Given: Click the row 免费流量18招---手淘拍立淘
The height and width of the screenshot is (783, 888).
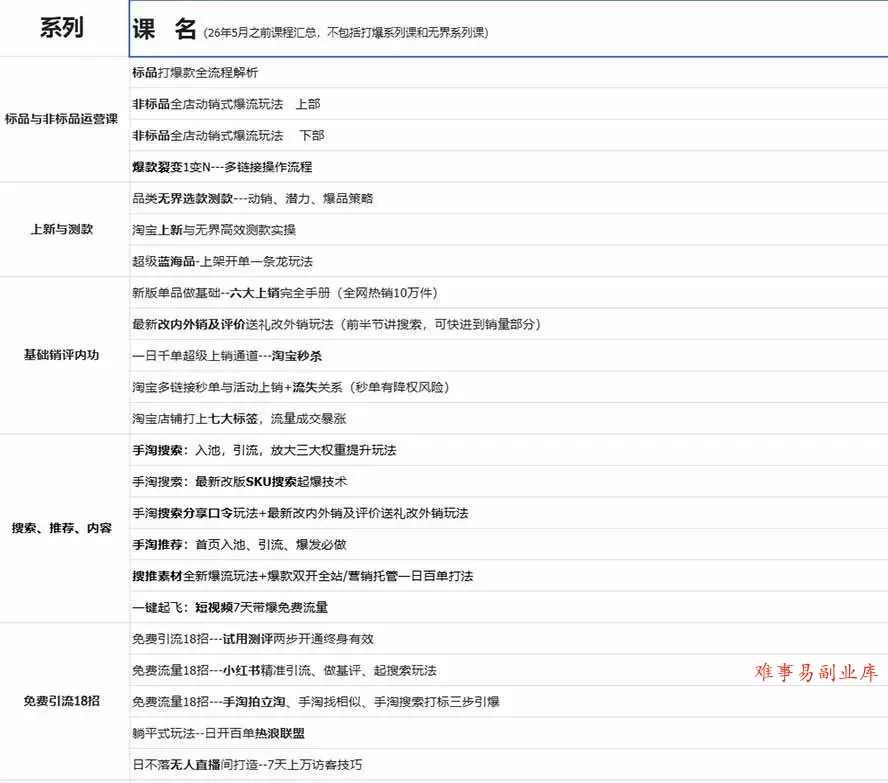Looking at the screenshot, I should tap(509, 702).
